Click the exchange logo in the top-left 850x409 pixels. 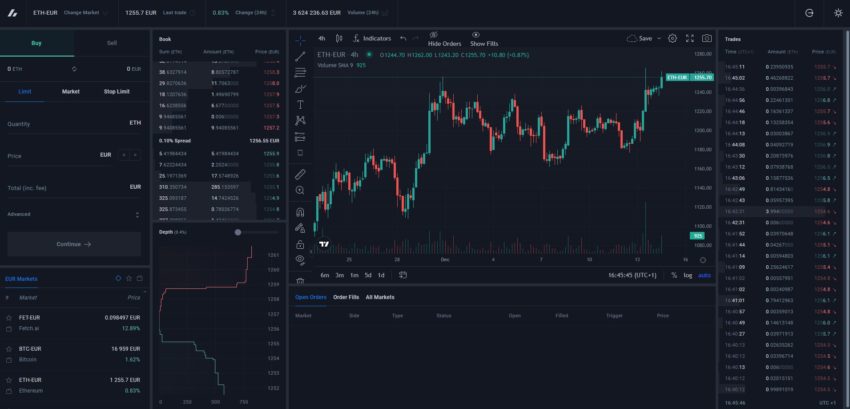point(12,13)
